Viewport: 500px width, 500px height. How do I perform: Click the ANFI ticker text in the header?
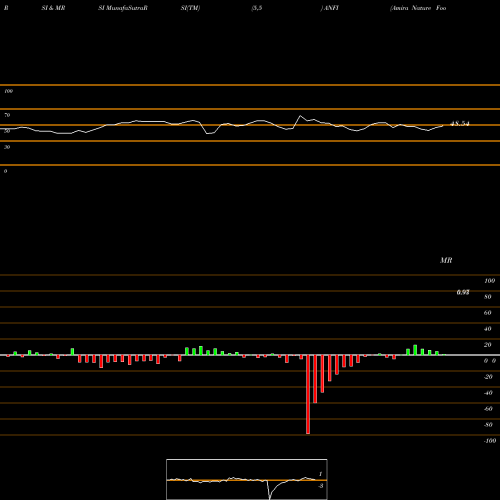(x=330, y=8)
